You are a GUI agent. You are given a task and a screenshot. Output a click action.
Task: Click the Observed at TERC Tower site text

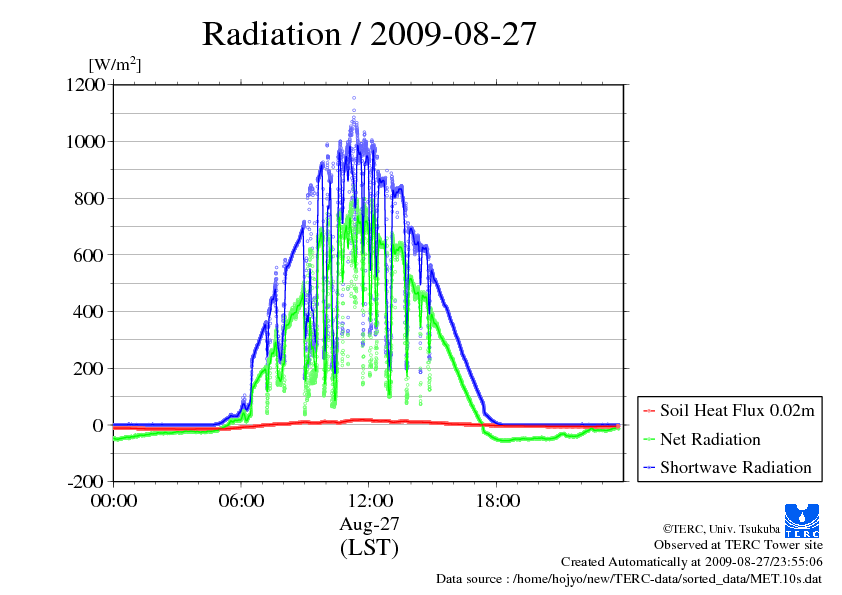tap(738, 545)
